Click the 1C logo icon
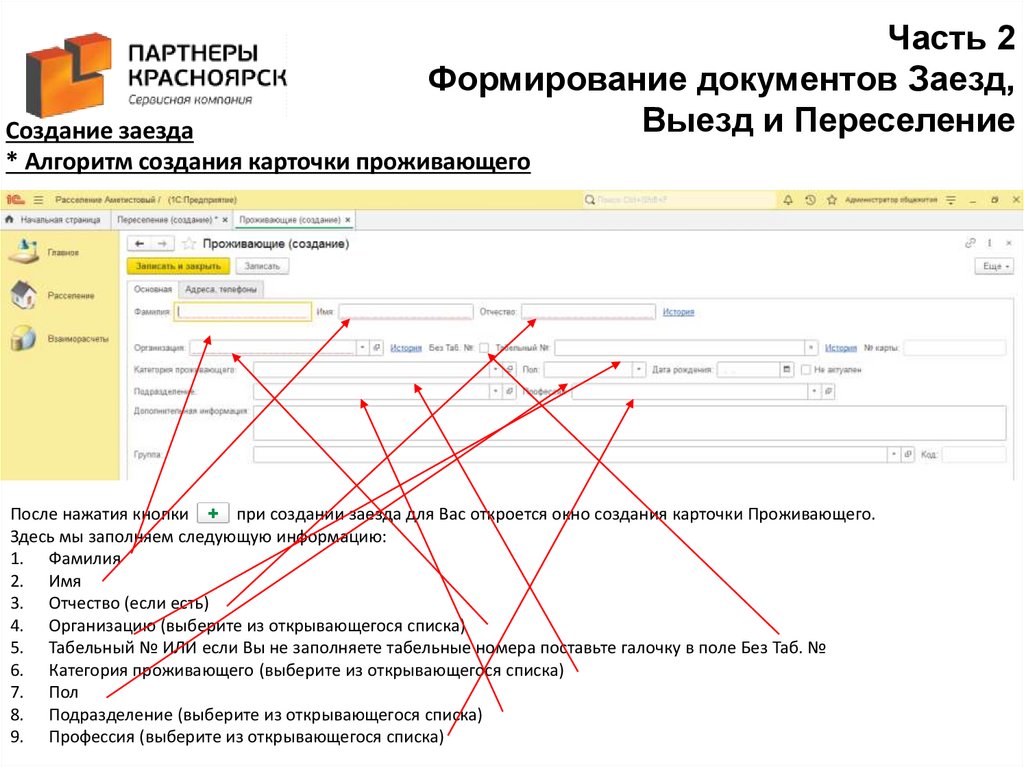The image size is (1024, 767). coord(16,200)
